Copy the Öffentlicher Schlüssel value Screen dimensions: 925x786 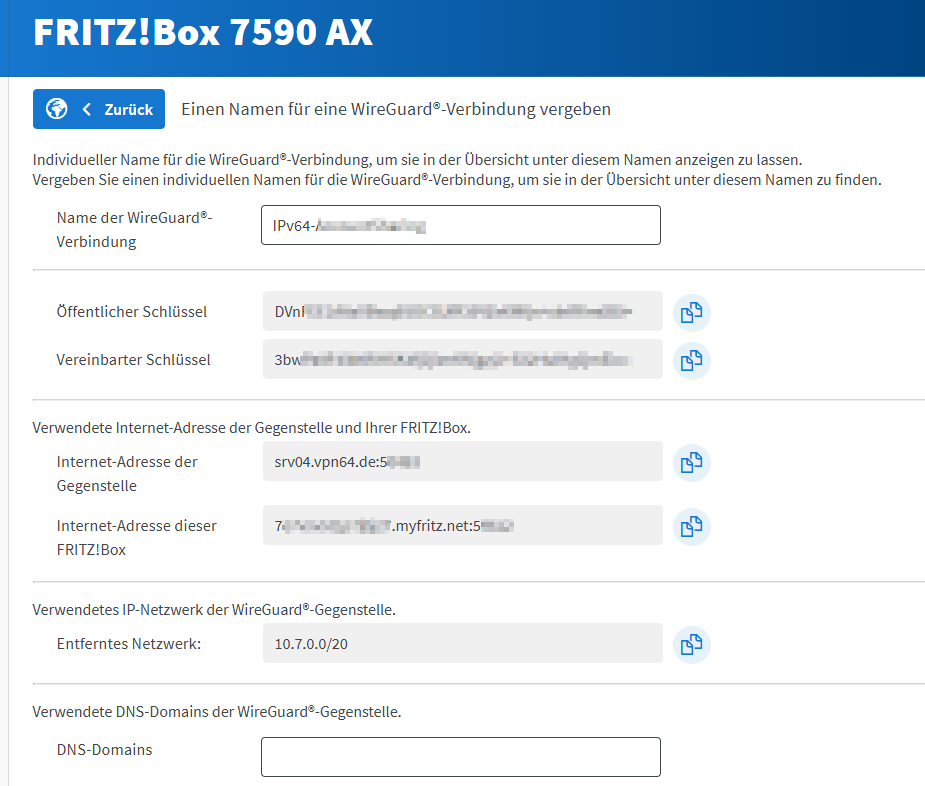click(x=690, y=312)
